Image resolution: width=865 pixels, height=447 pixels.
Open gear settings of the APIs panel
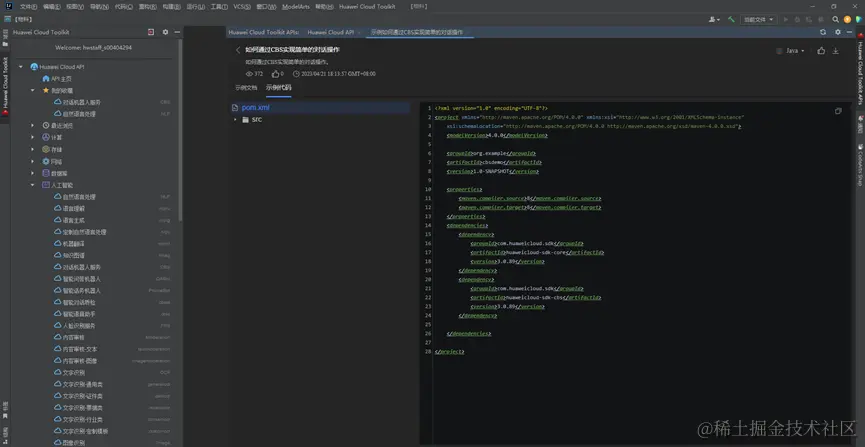(x=837, y=32)
